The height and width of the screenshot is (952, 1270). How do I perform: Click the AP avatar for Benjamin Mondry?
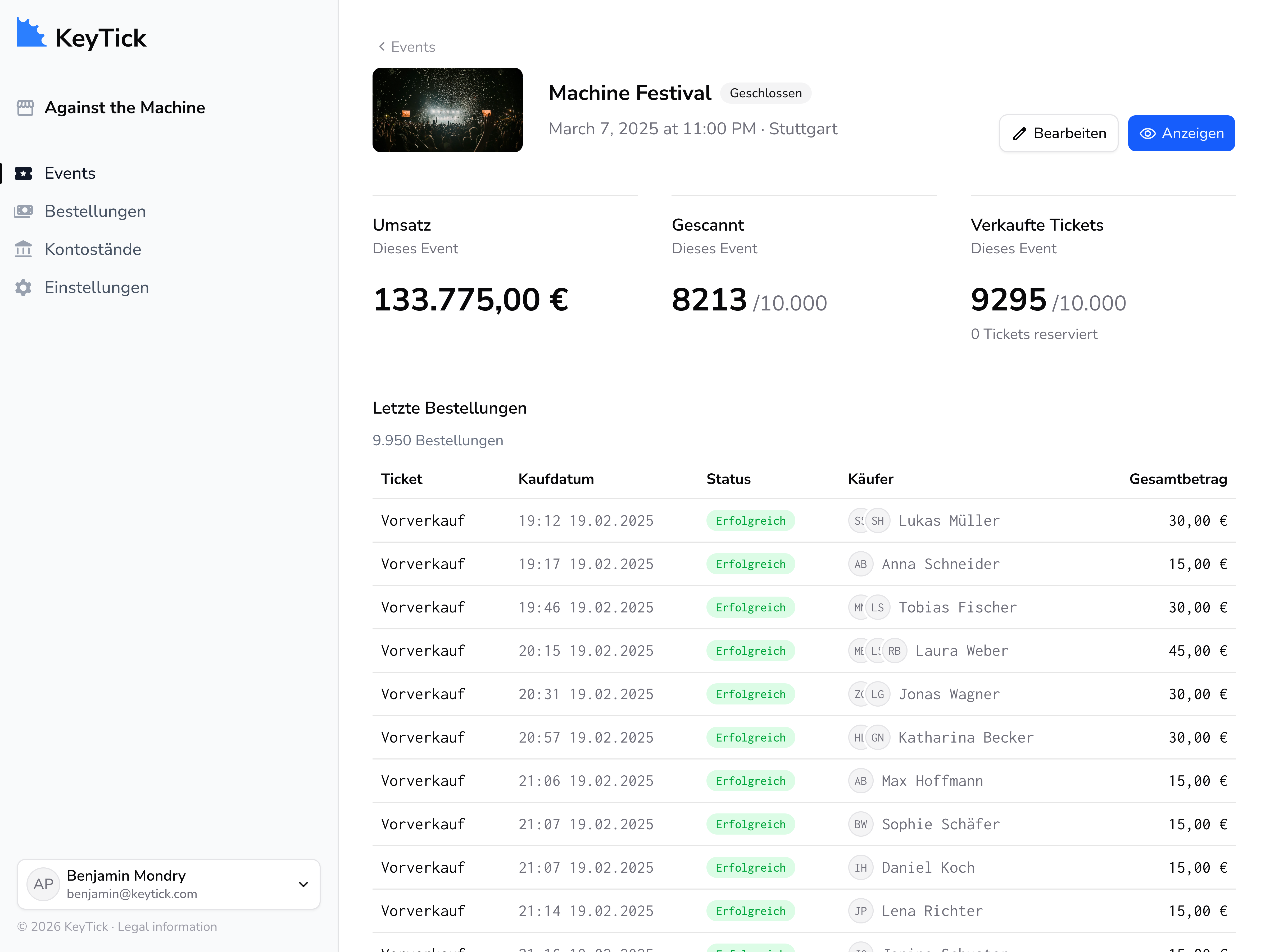[43, 884]
